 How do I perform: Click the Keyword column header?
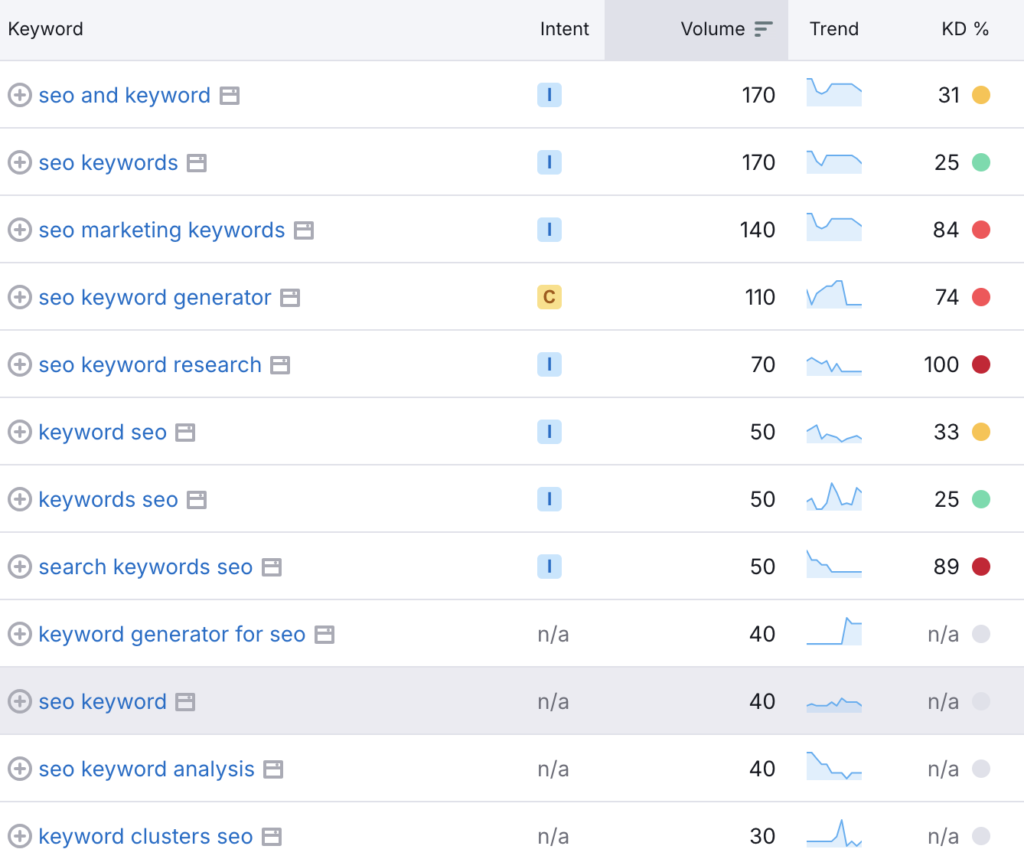pyautogui.click(x=46, y=29)
